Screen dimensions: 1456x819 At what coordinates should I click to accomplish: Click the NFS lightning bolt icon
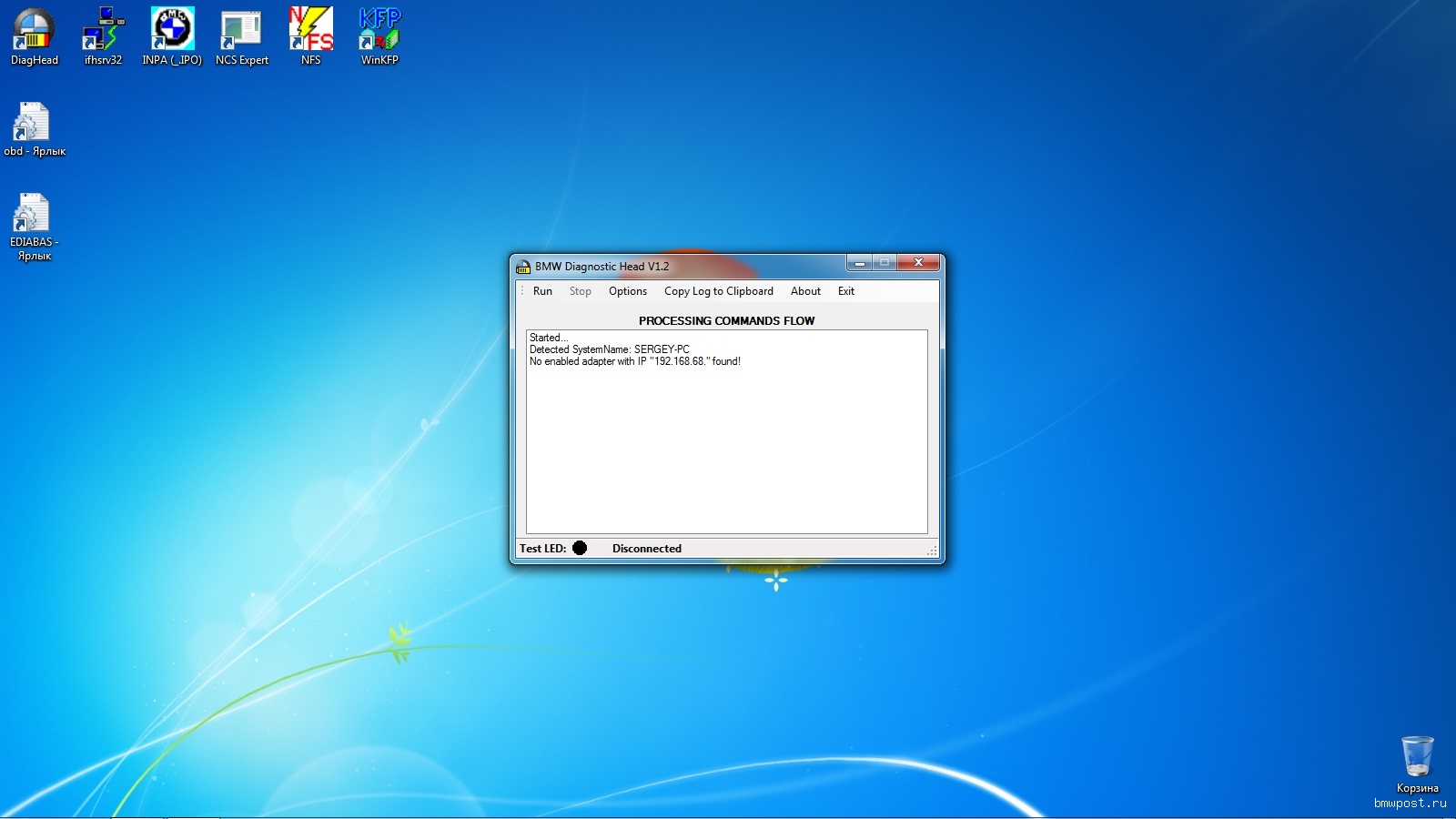coord(310,31)
